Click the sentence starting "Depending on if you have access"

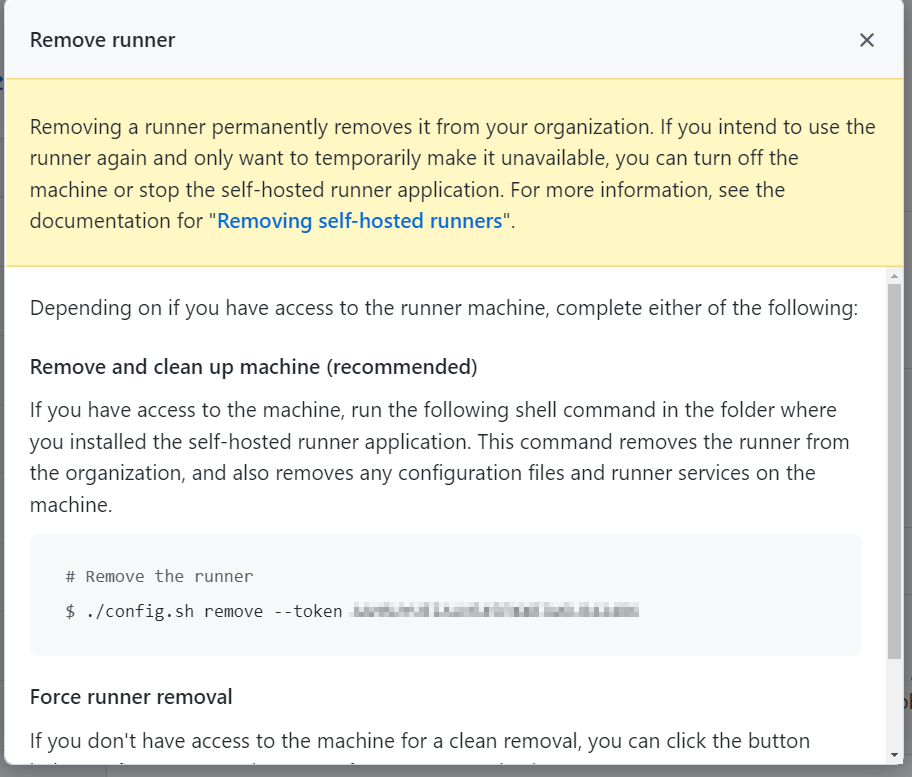[x=443, y=308]
